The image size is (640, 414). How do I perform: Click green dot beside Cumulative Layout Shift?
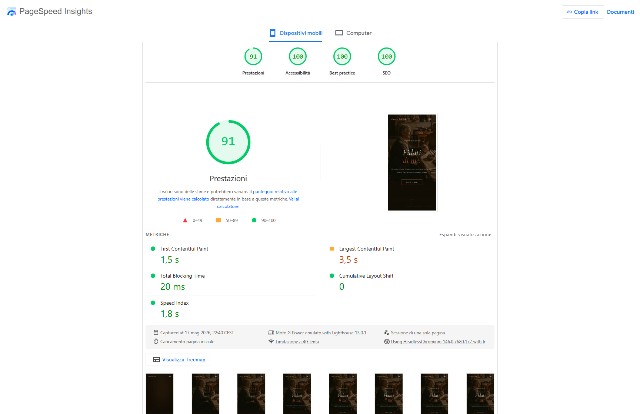click(332, 276)
